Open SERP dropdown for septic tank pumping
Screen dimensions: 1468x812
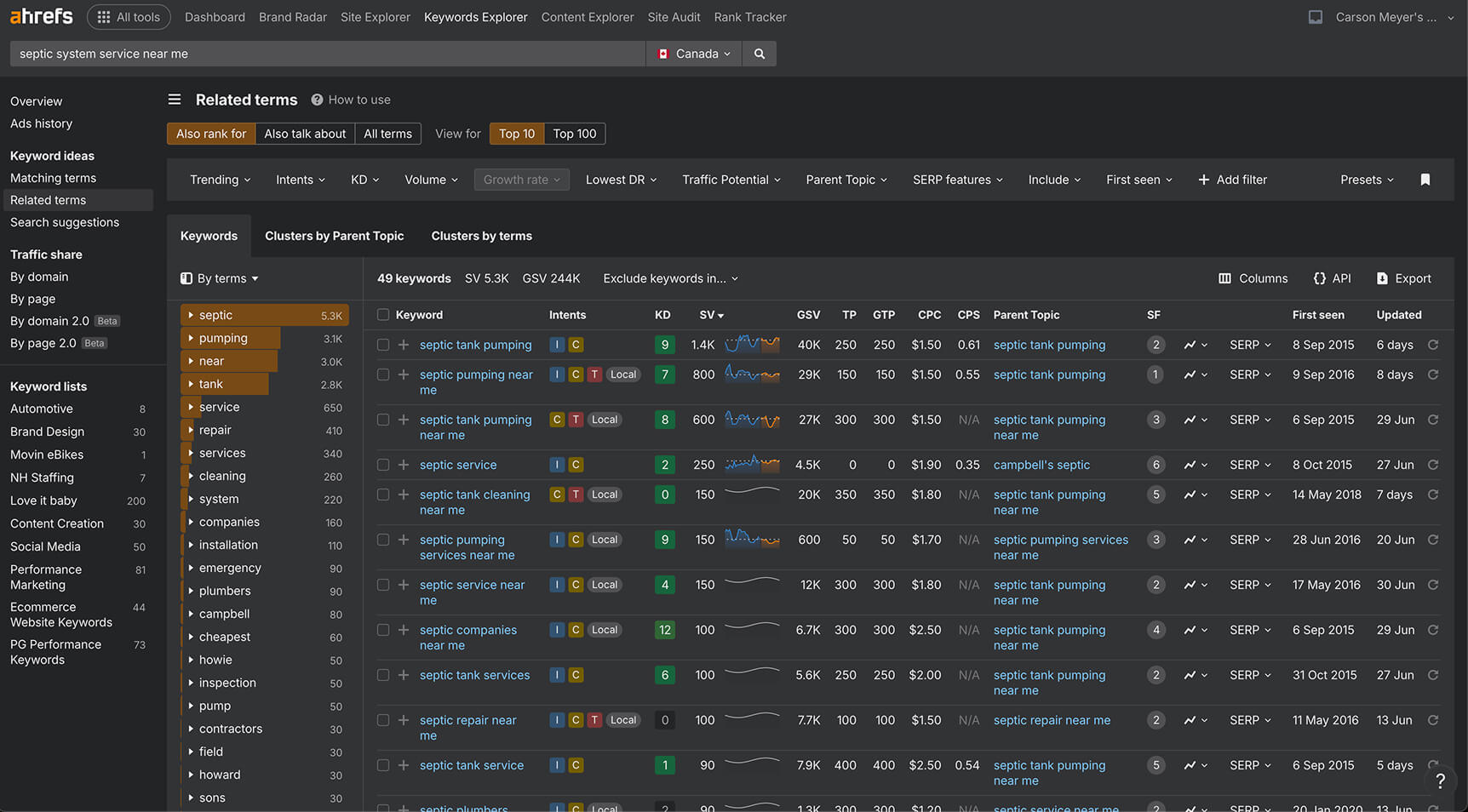[x=1250, y=345]
